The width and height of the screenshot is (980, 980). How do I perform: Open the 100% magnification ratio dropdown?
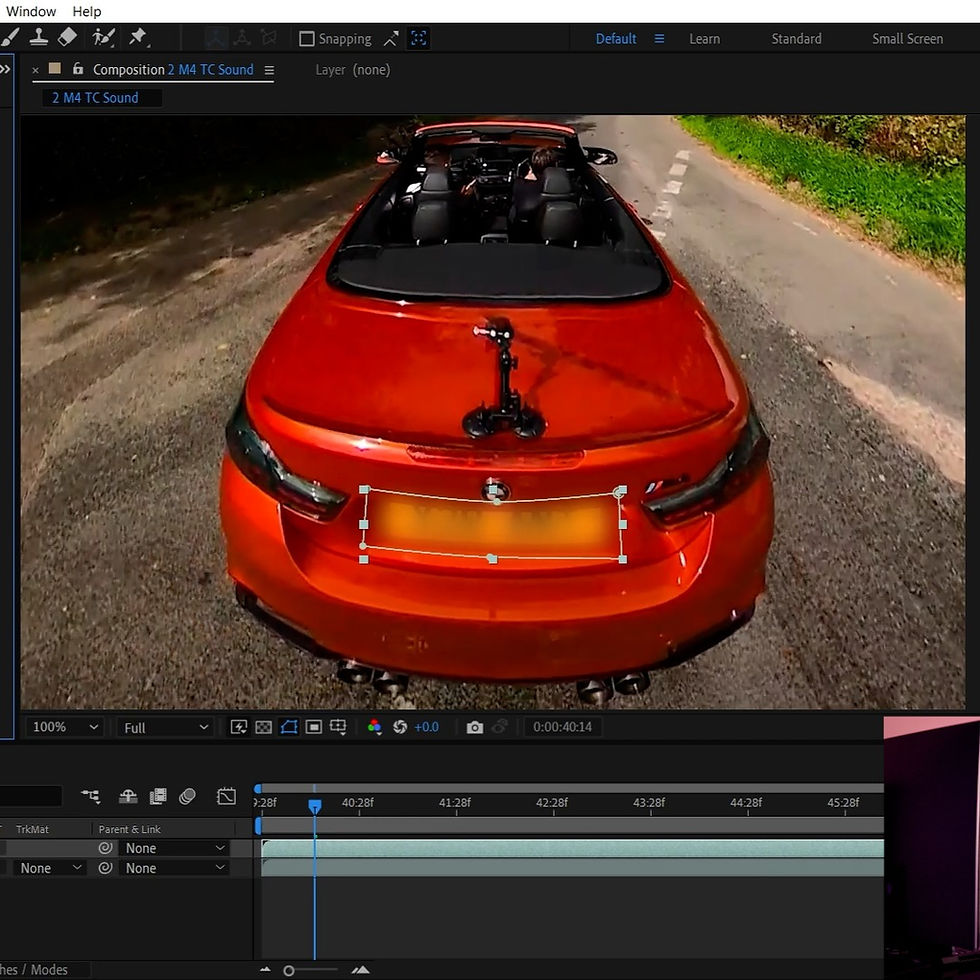[x=63, y=727]
